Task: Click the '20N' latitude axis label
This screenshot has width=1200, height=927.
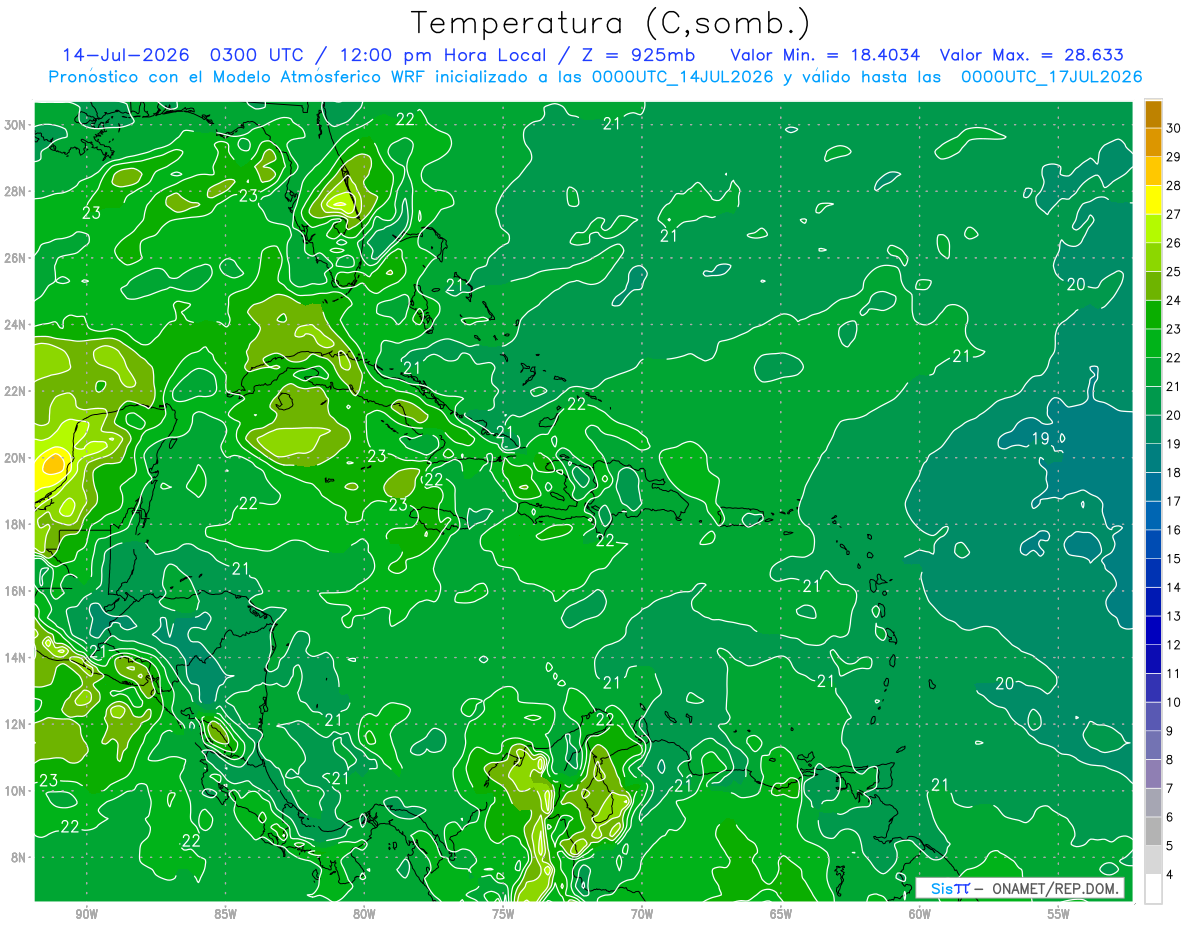Action: [15, 458]
